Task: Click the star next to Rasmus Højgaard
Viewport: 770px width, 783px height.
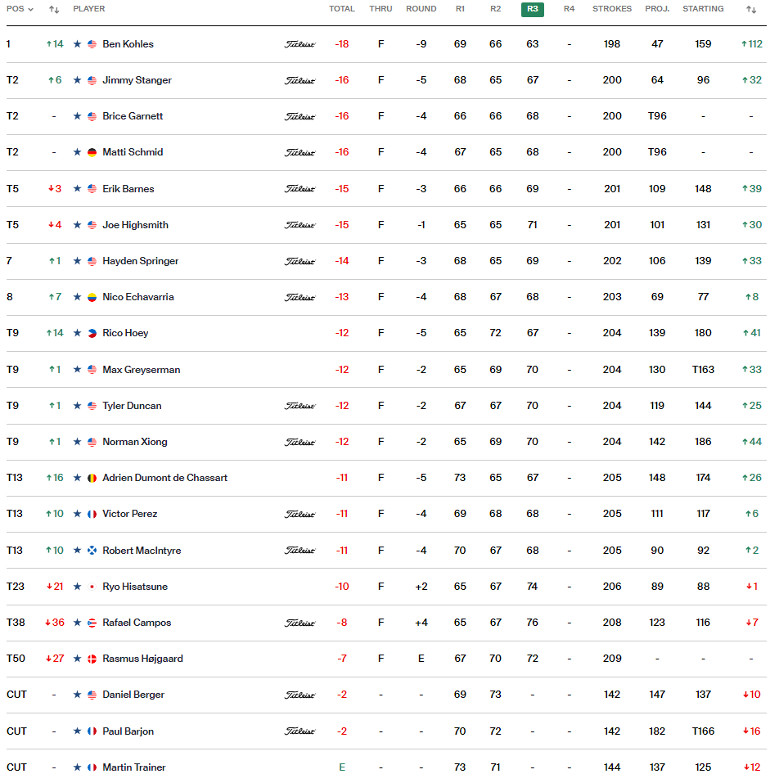Action: tap(77, 658)
